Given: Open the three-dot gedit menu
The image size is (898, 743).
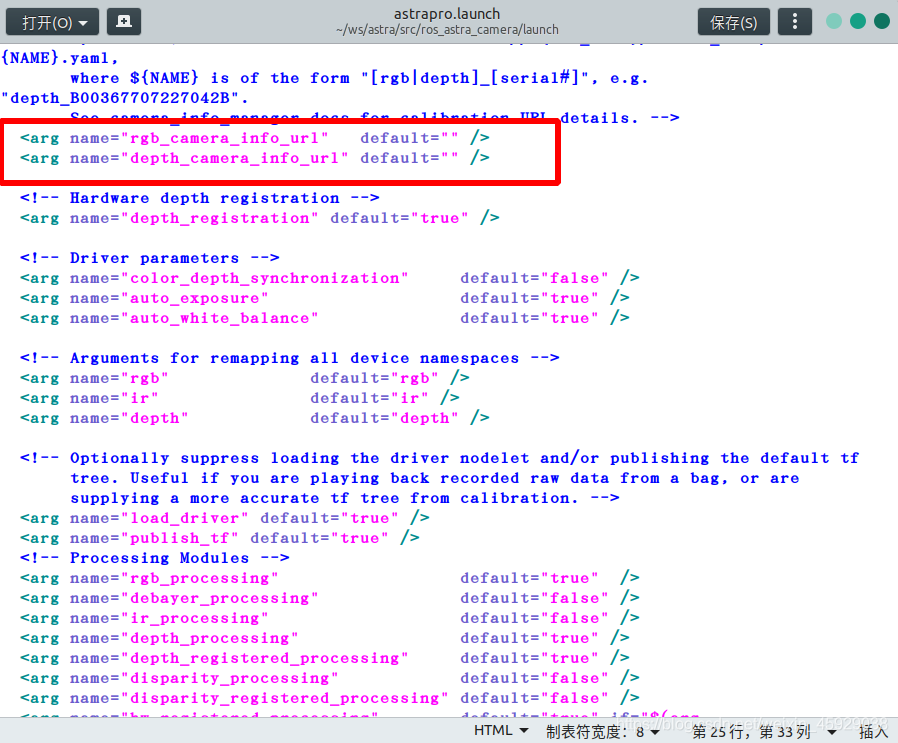Looking at the screenshot, I should [794, 22].
